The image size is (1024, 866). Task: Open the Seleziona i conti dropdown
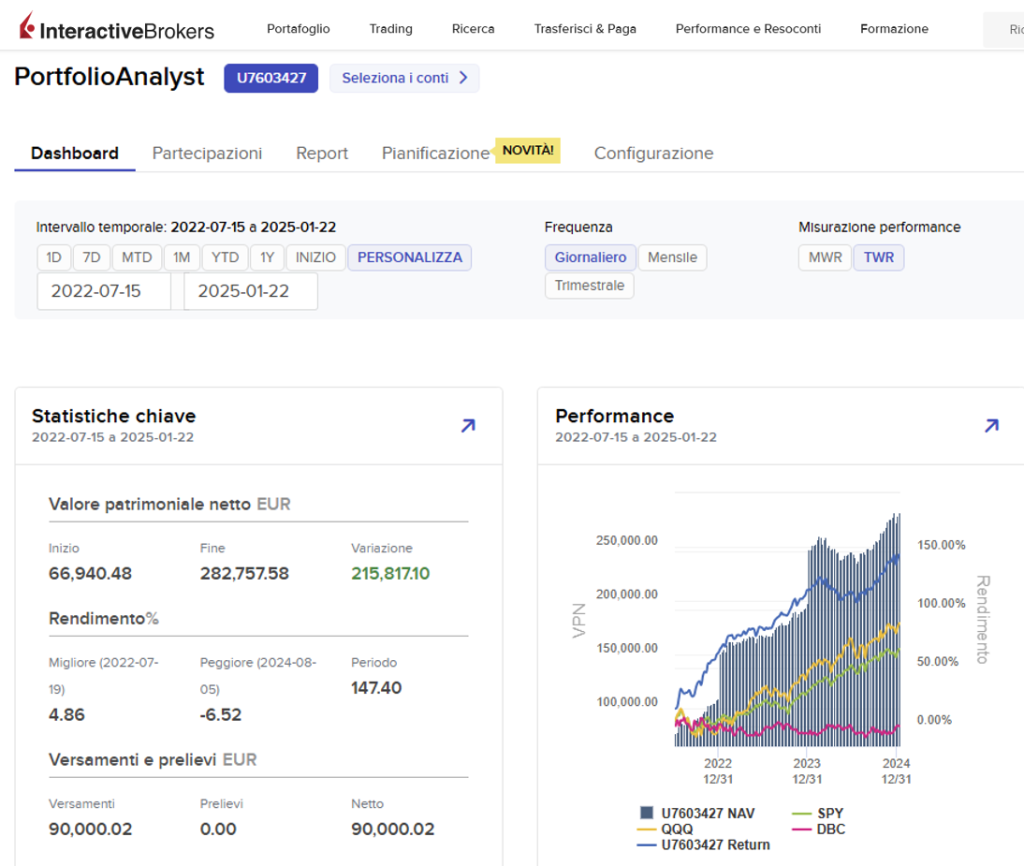coord(404,78)
